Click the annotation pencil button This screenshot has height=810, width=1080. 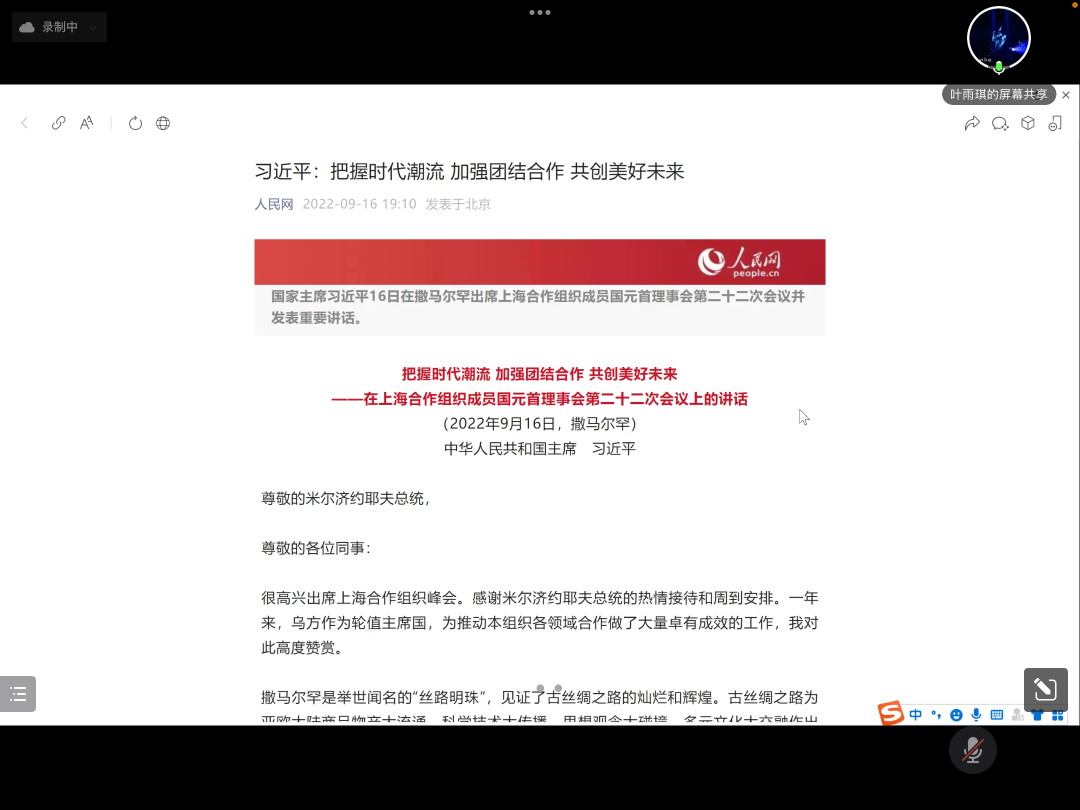tap(1045, 689)
